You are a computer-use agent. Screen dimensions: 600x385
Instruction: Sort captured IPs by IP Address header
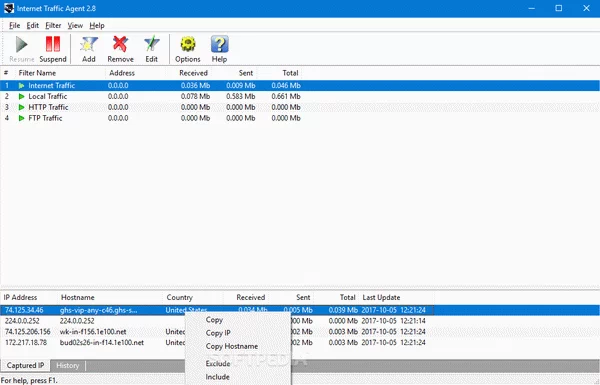29,297
